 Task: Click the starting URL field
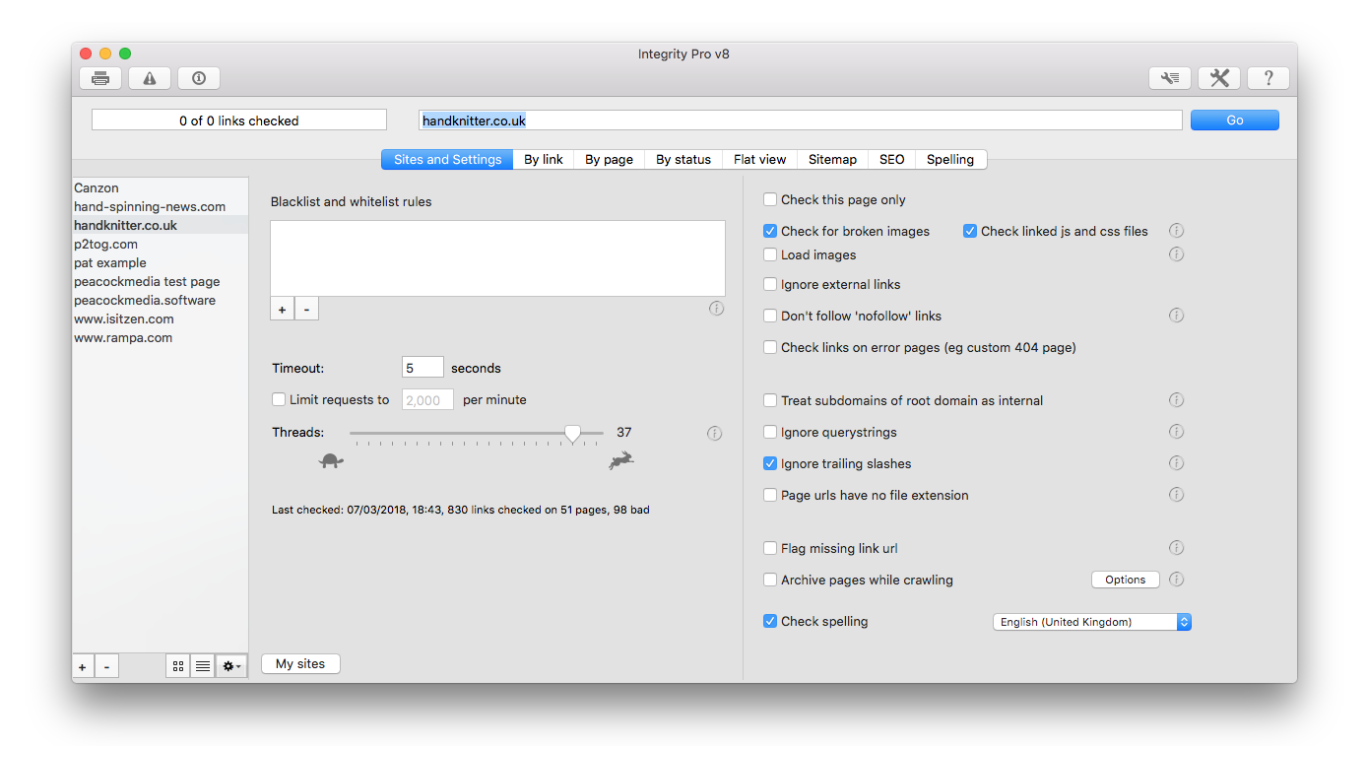[x=800, y=120]
